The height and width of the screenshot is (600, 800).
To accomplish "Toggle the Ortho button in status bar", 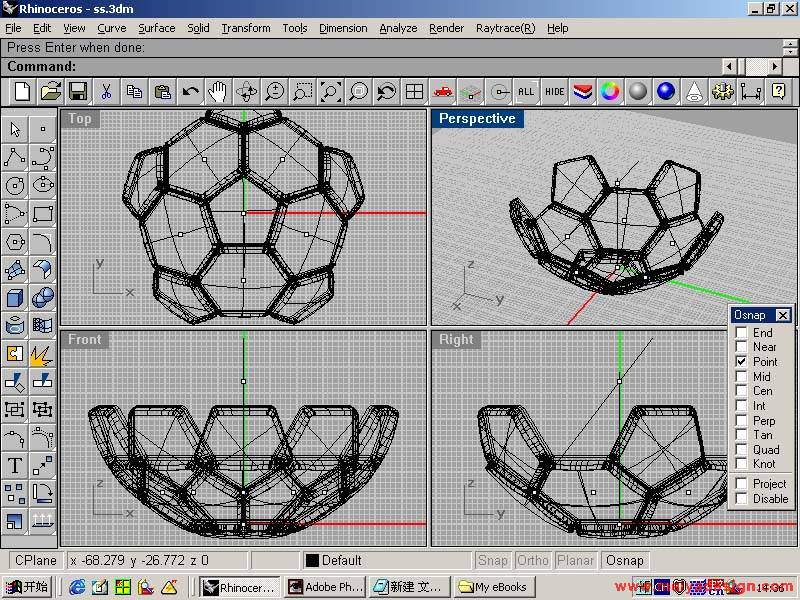I will tap(533, 561).
